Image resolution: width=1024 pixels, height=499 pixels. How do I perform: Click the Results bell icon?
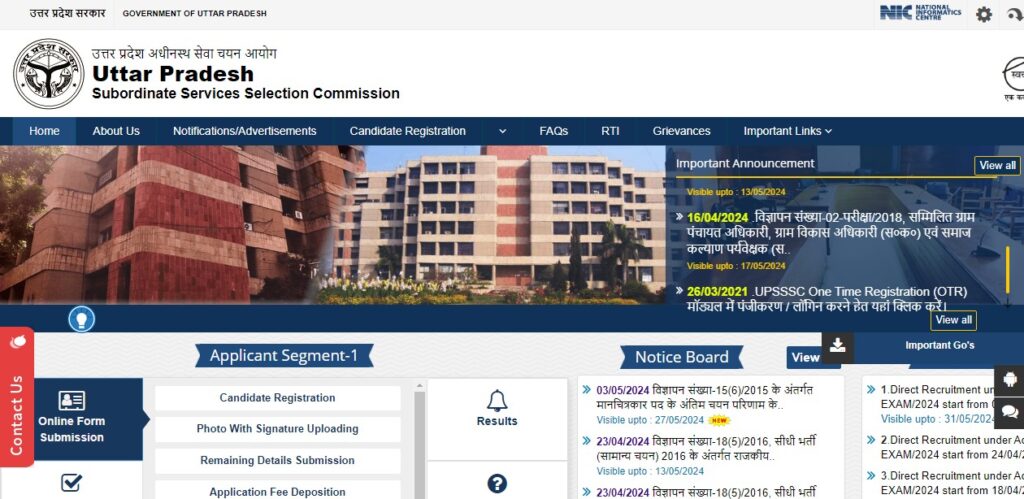[x=497, y=400]
